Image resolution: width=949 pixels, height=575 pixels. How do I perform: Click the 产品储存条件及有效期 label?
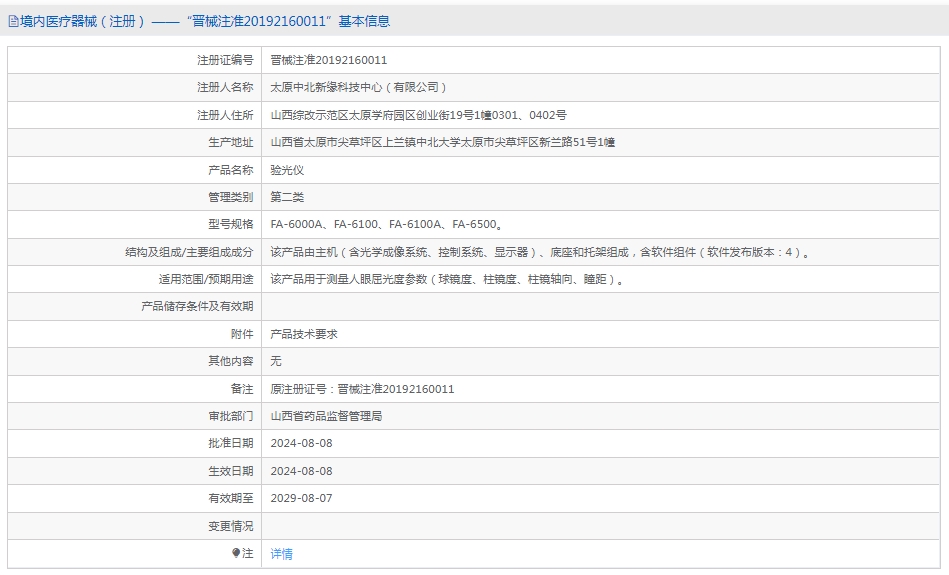pos(197,306)
